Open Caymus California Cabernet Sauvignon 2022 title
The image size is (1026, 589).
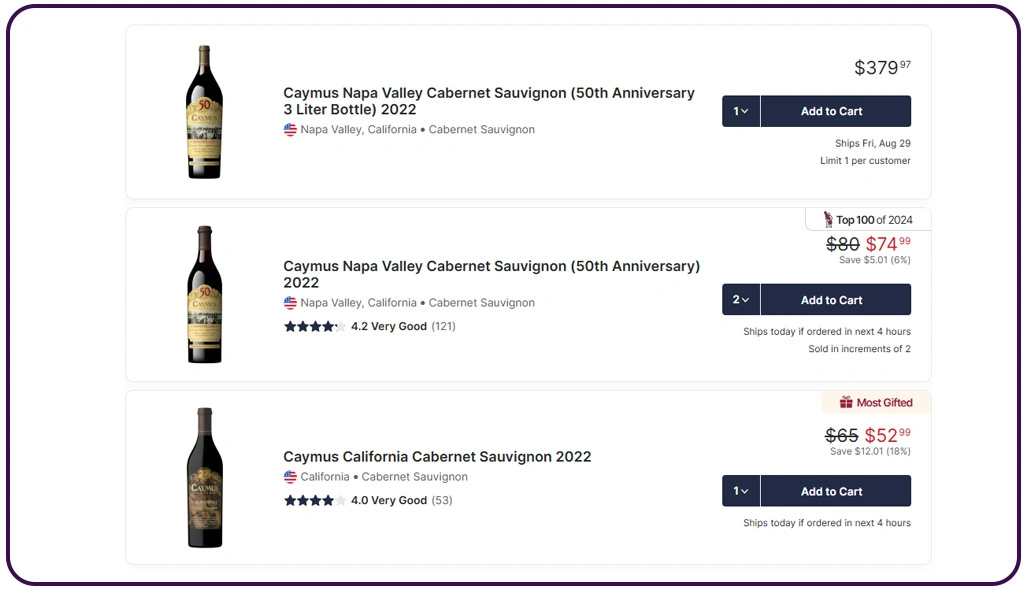pos(437,457)
